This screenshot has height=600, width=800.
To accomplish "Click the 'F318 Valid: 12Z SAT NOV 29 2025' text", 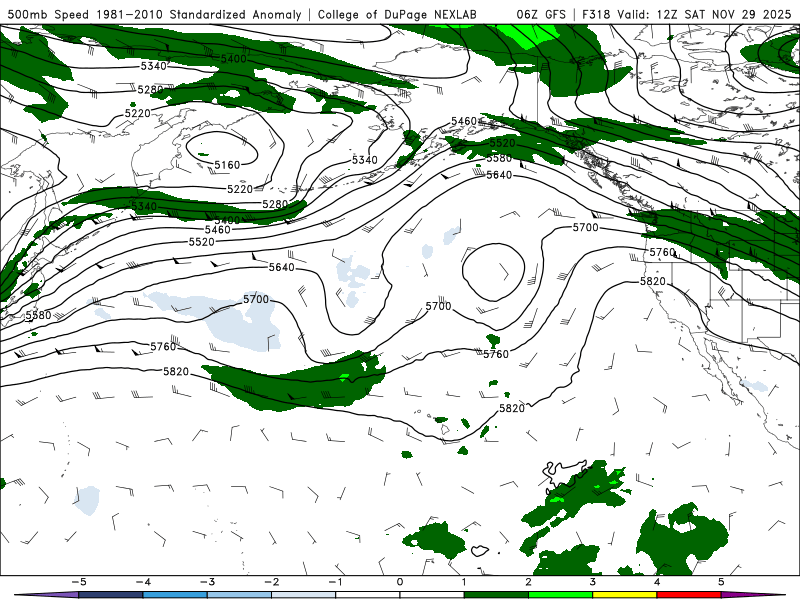I will pyautogui.click(x=686, y=15).
